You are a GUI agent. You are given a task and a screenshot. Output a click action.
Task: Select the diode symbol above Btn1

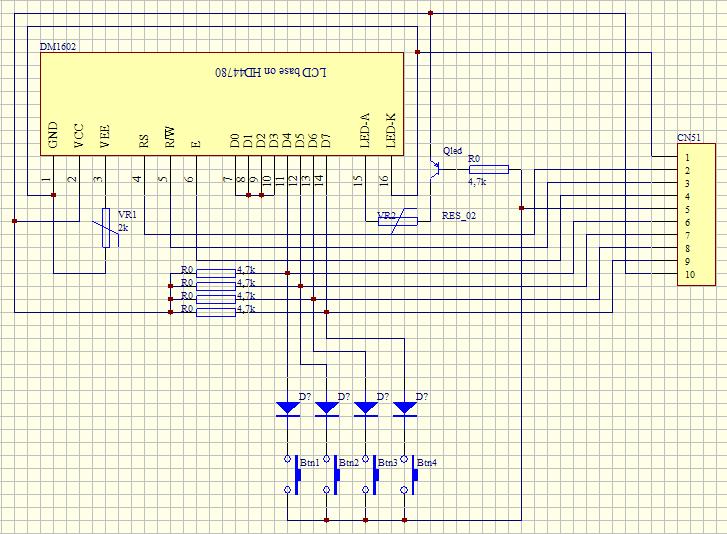[x=288, y=408]
